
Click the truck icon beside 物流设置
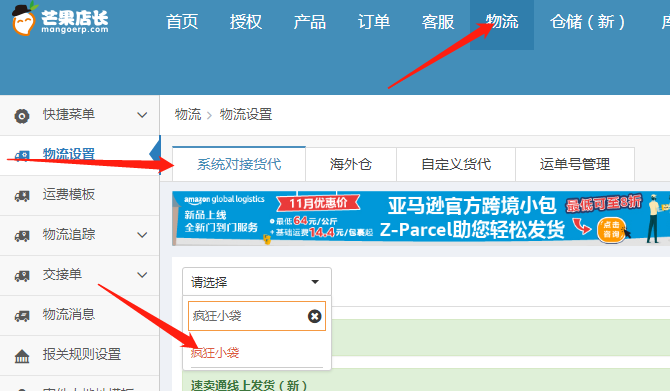point(22,156)
